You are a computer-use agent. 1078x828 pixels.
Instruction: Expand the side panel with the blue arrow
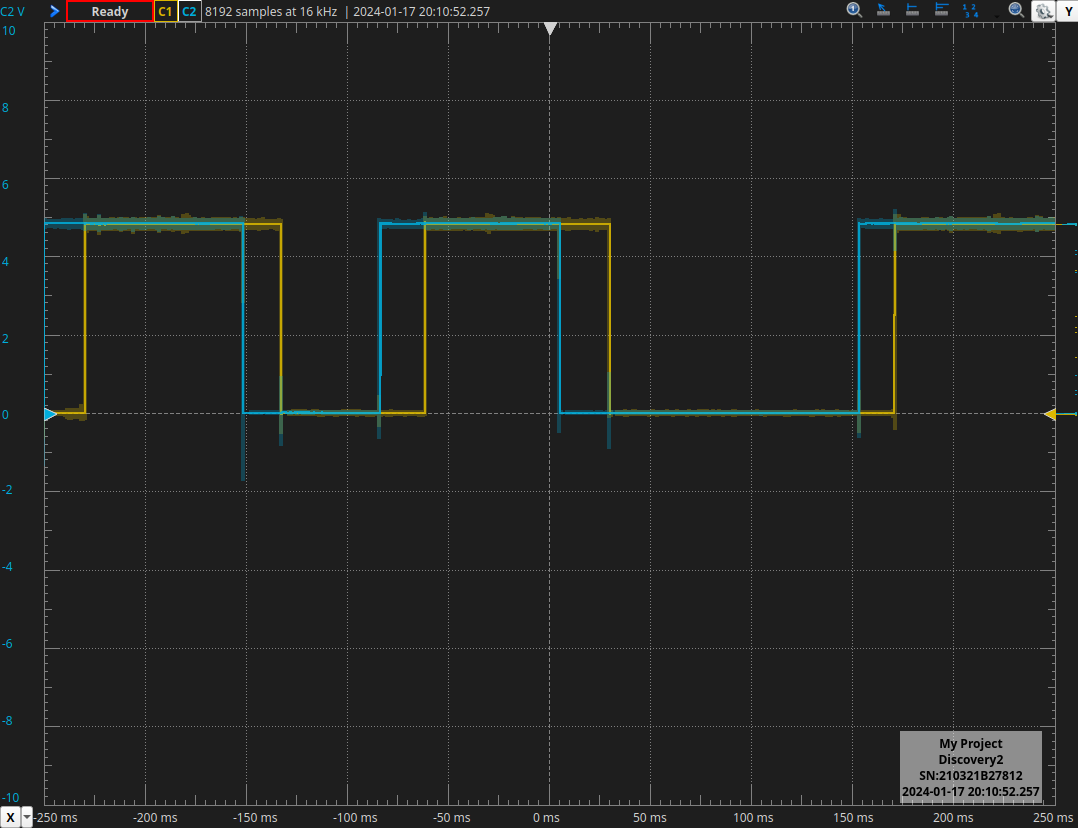(x=53, y=11)
